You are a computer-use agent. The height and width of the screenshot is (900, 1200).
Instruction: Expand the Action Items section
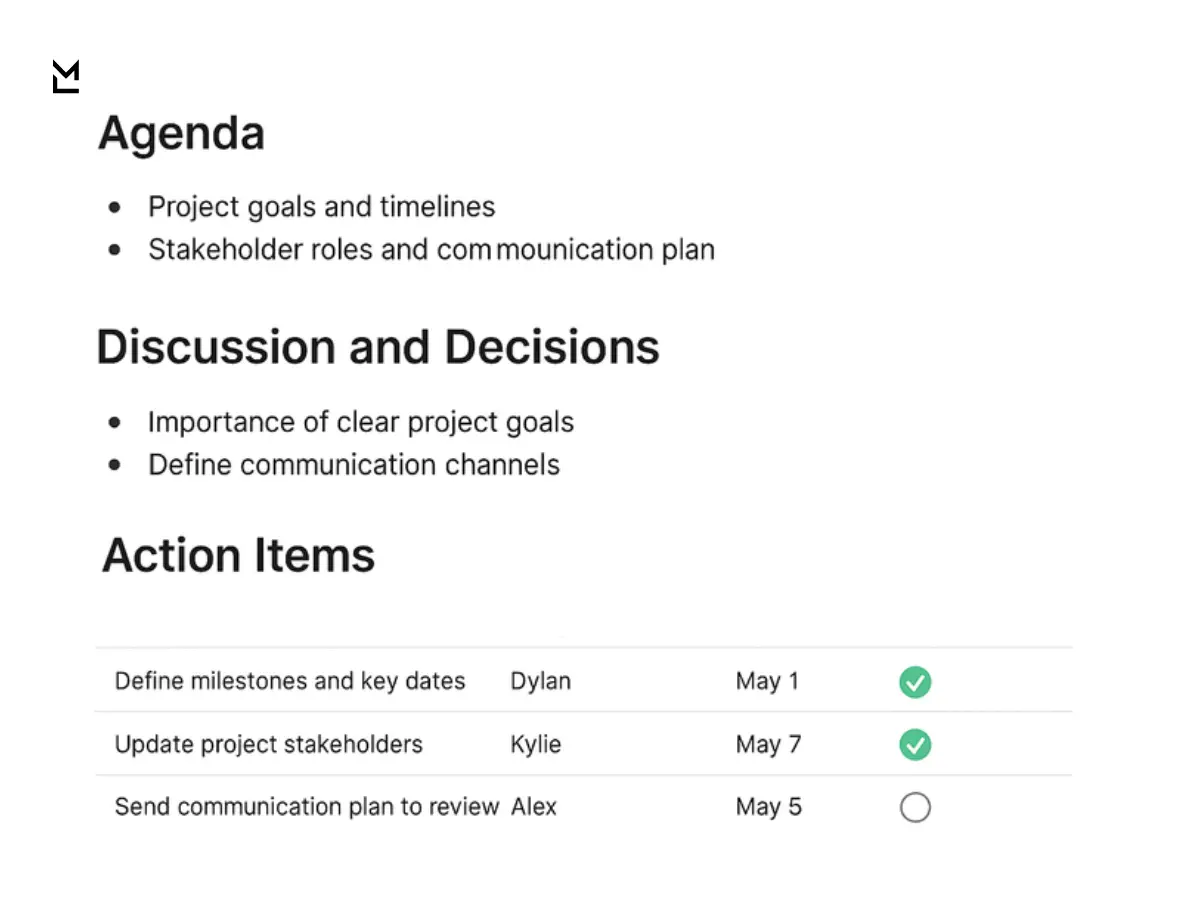[x=237, y=556]
